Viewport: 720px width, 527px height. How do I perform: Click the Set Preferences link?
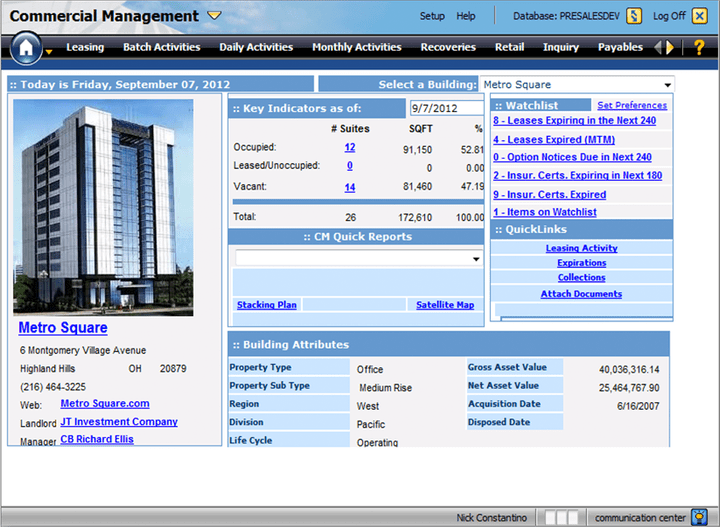point(631,105)
